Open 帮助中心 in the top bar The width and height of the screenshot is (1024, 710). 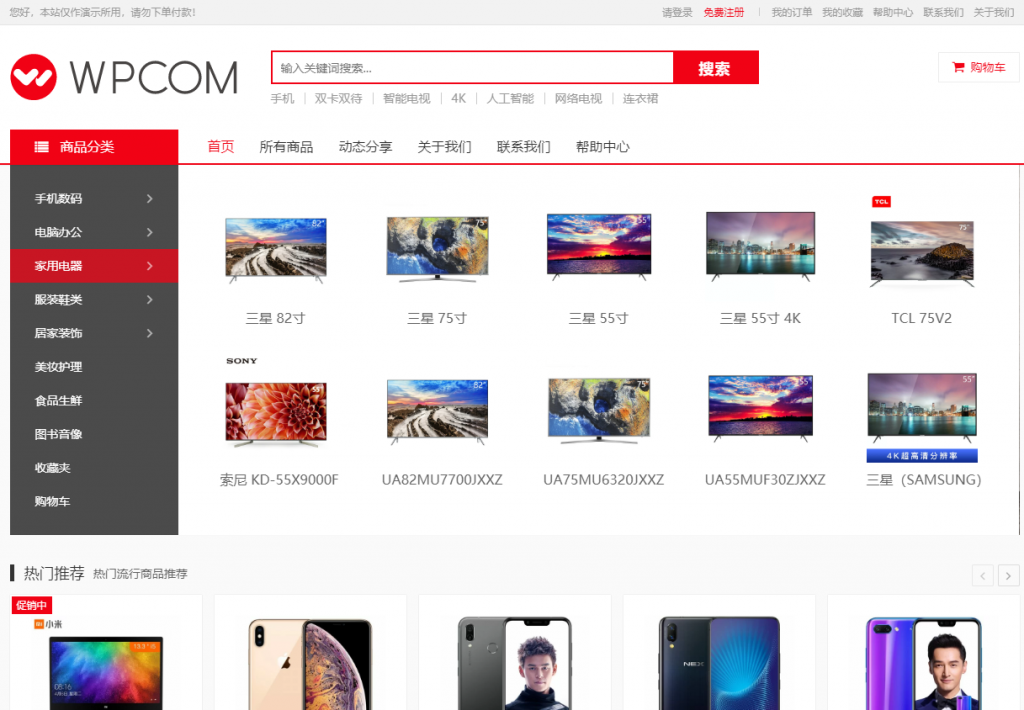[x=893, y=12]
